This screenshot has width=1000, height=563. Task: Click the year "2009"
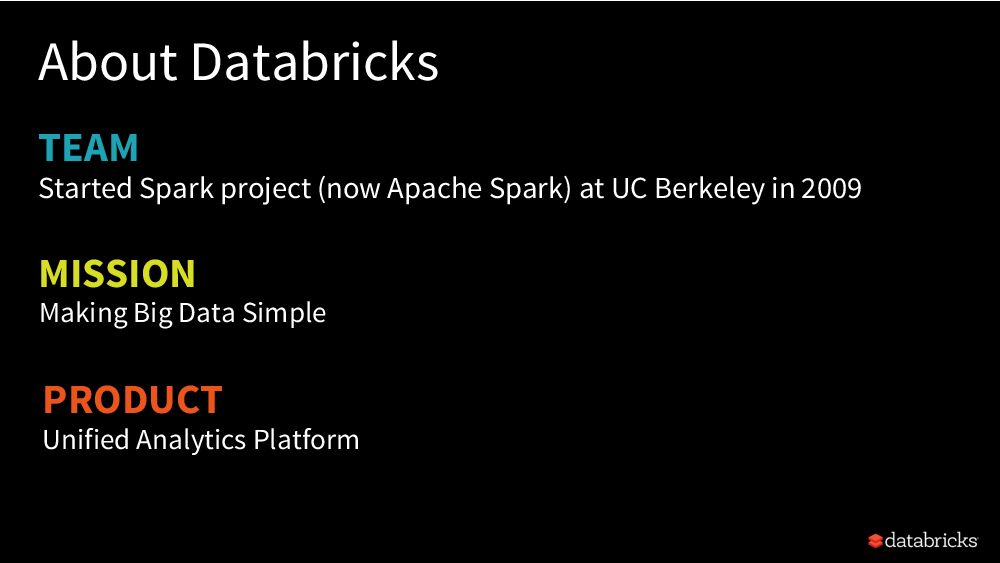(x=831, y=189)
